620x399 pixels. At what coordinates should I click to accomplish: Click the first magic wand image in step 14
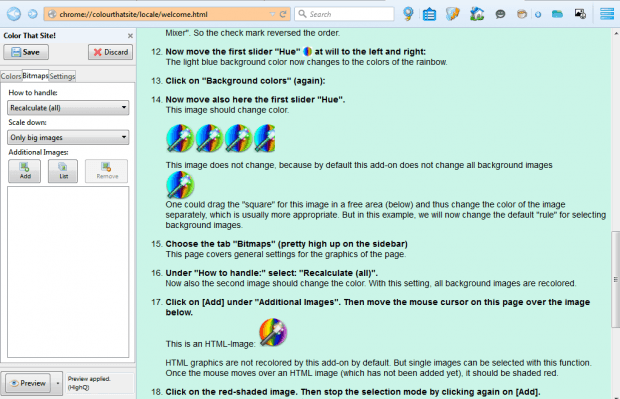click(x=180, y=138)
